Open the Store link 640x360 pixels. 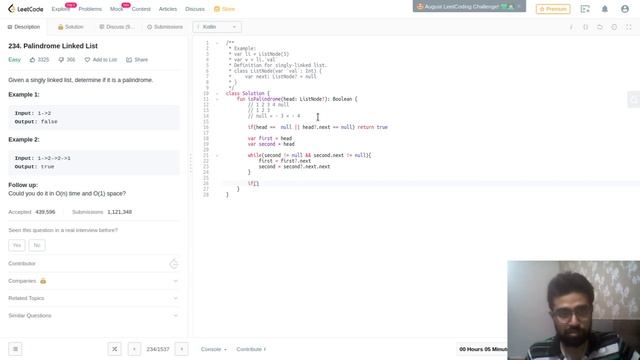224,9
